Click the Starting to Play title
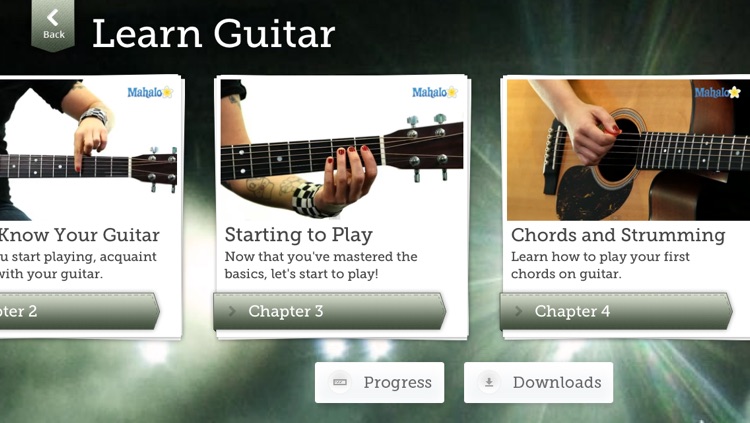Image resolution: width=750 pixels, height=423 pixels. [x=298, y=235]
